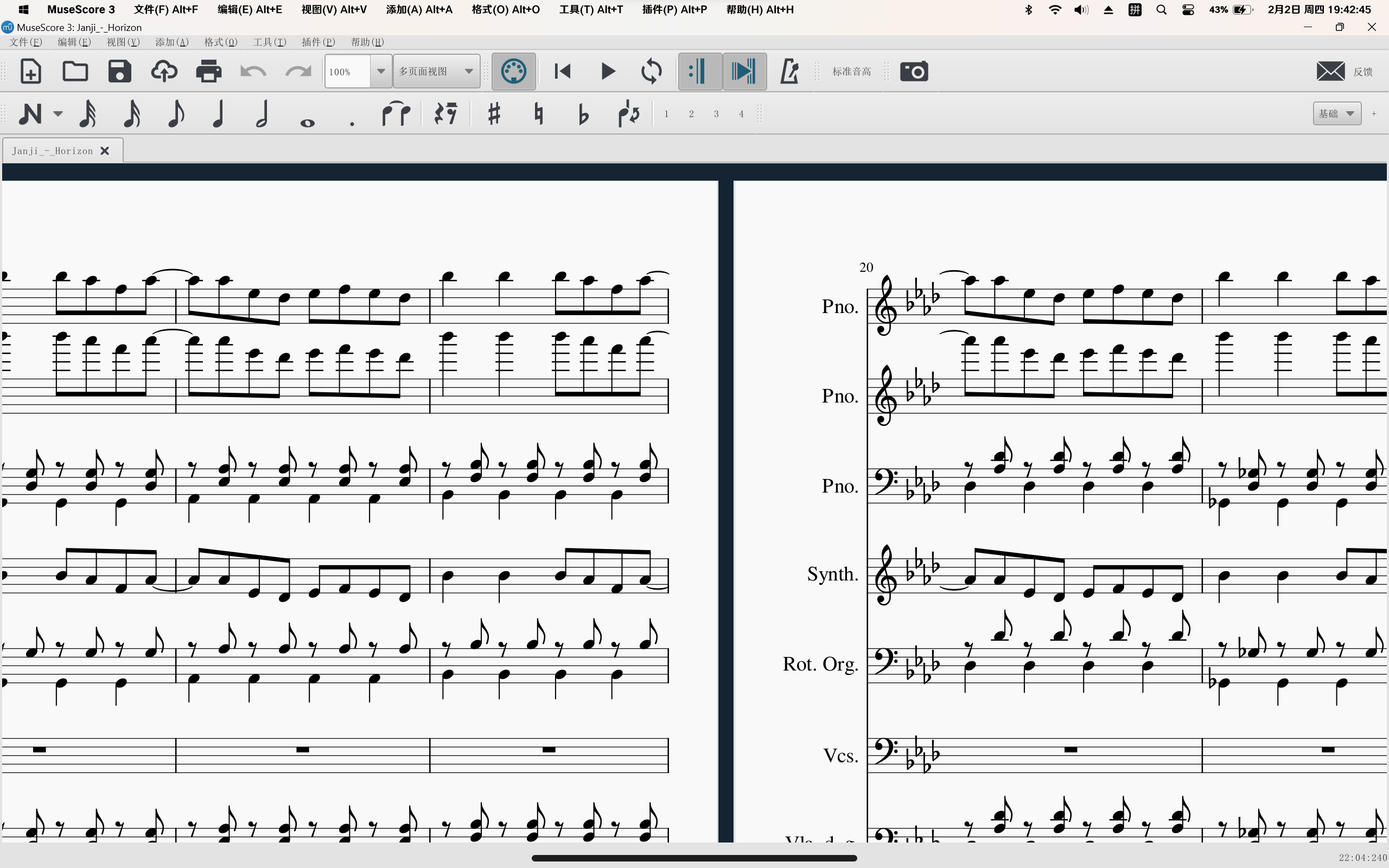This screenshot has height=868, width=1389.
Task: Start playback with the play button
Action: tap(608, 72)
